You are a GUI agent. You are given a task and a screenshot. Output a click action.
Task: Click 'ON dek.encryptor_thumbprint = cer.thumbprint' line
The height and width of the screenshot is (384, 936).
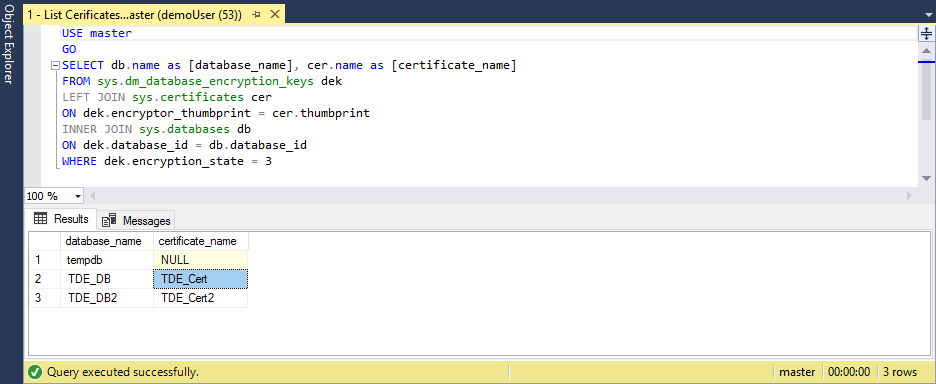click(x=216, y=113)
